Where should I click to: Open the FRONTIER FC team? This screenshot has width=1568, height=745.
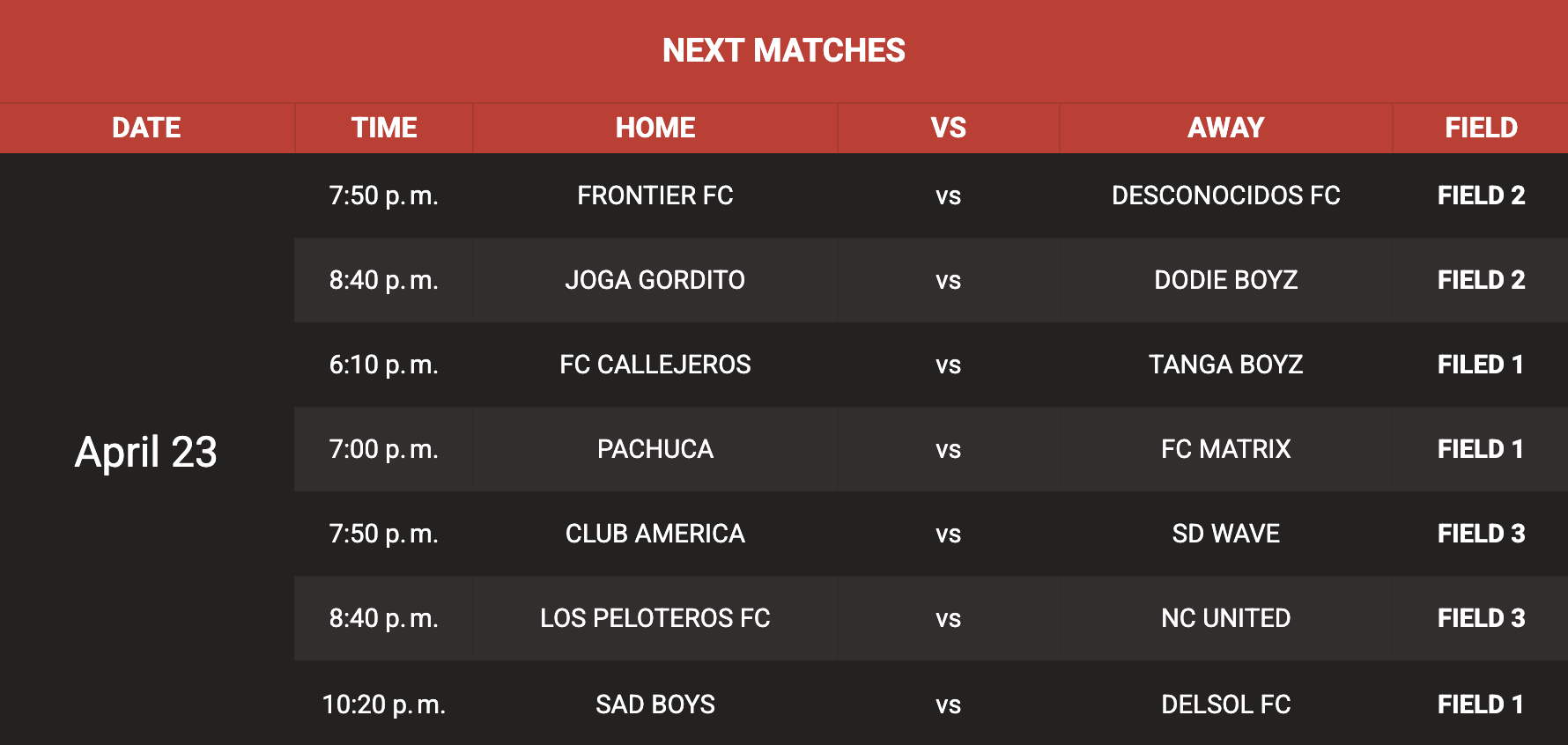click(655, 195)
